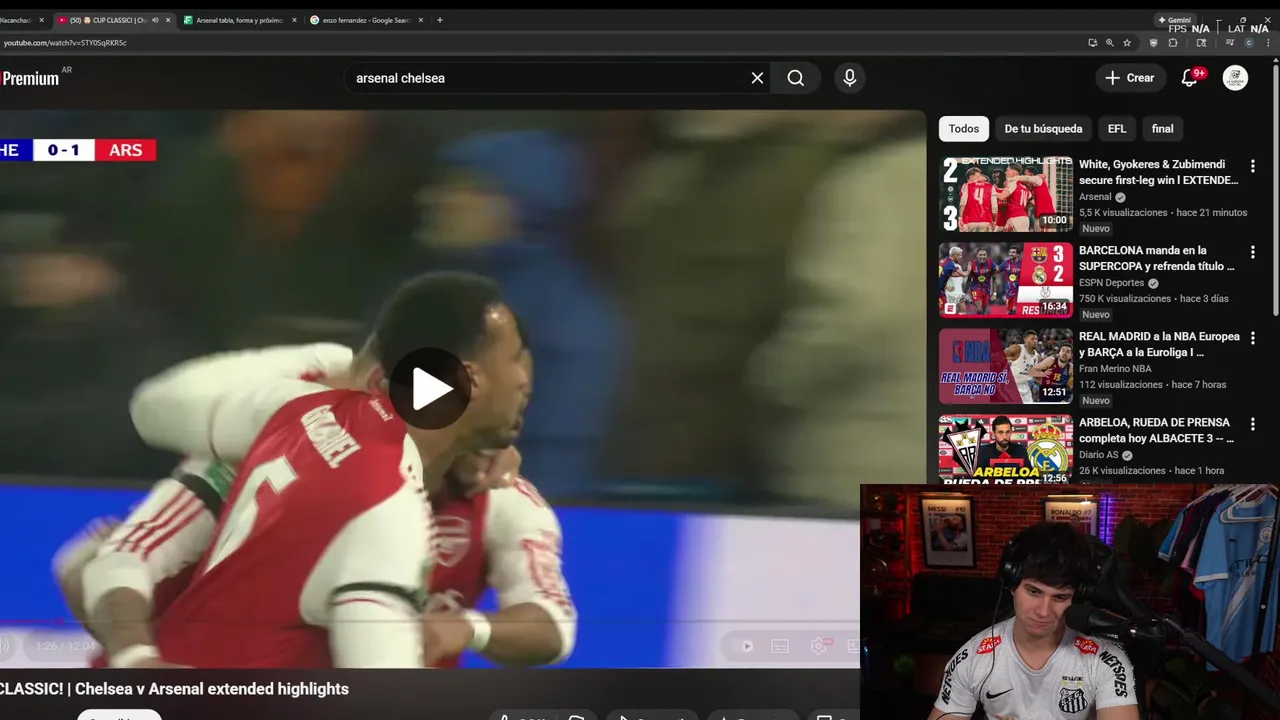Bookmark this page with the star
This screenshot has width=1280, height=720.
click(1127, 43)
